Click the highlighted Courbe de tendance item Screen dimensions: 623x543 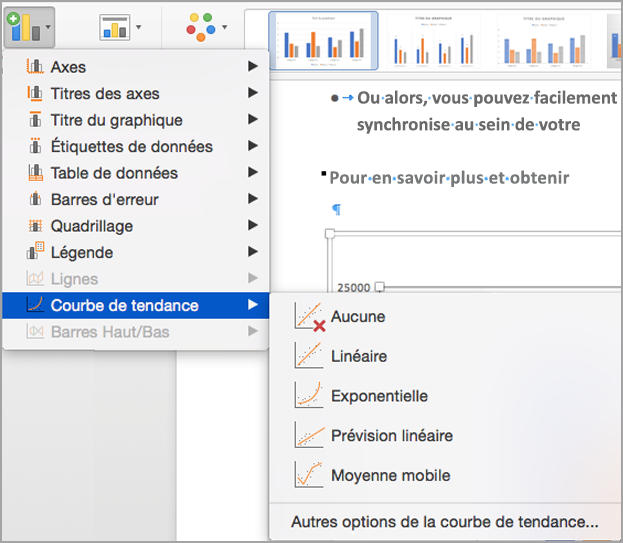pyautogui.click(x=135, y=305)
